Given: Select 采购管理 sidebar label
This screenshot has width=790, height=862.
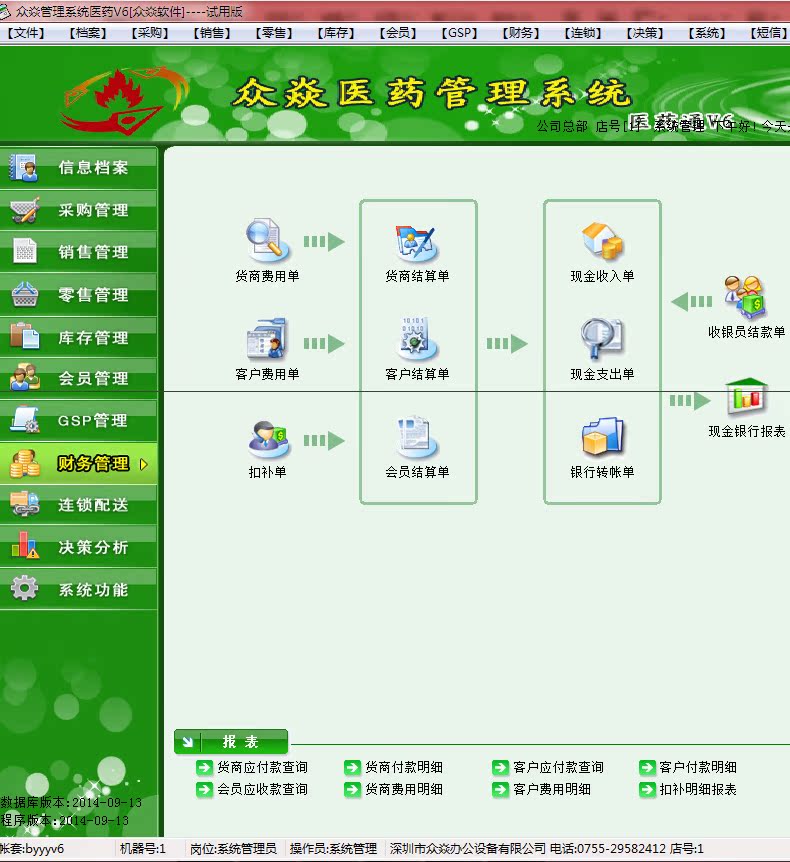Looking at the screenshot, I should pos(93,209).
